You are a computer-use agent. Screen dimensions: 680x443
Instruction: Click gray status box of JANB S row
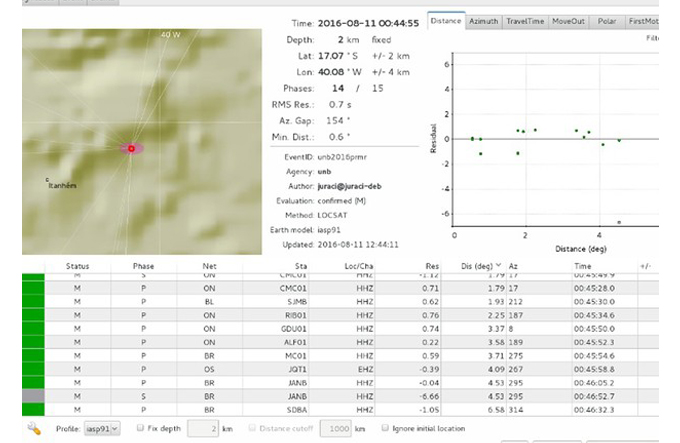(x=33, y=396)
